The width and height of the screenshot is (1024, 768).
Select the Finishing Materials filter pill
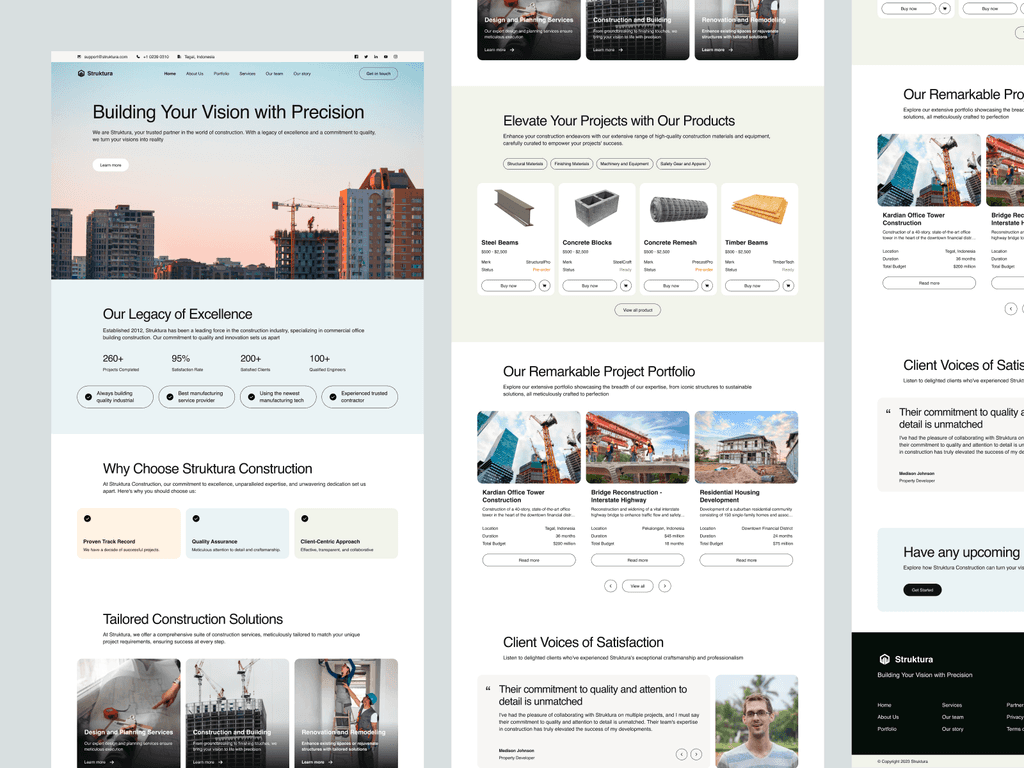pyautogui.click(x=571, y=164)
